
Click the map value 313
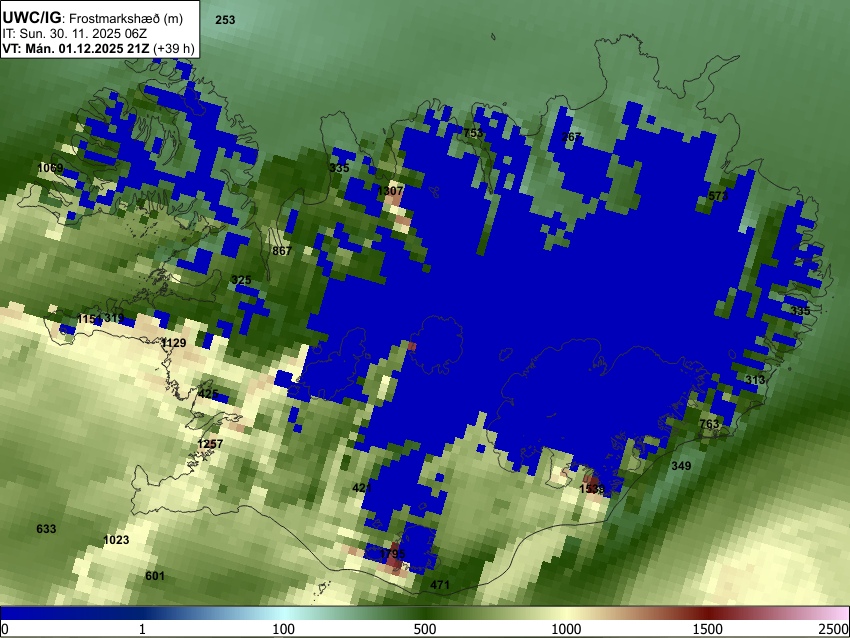click(755, 380)
